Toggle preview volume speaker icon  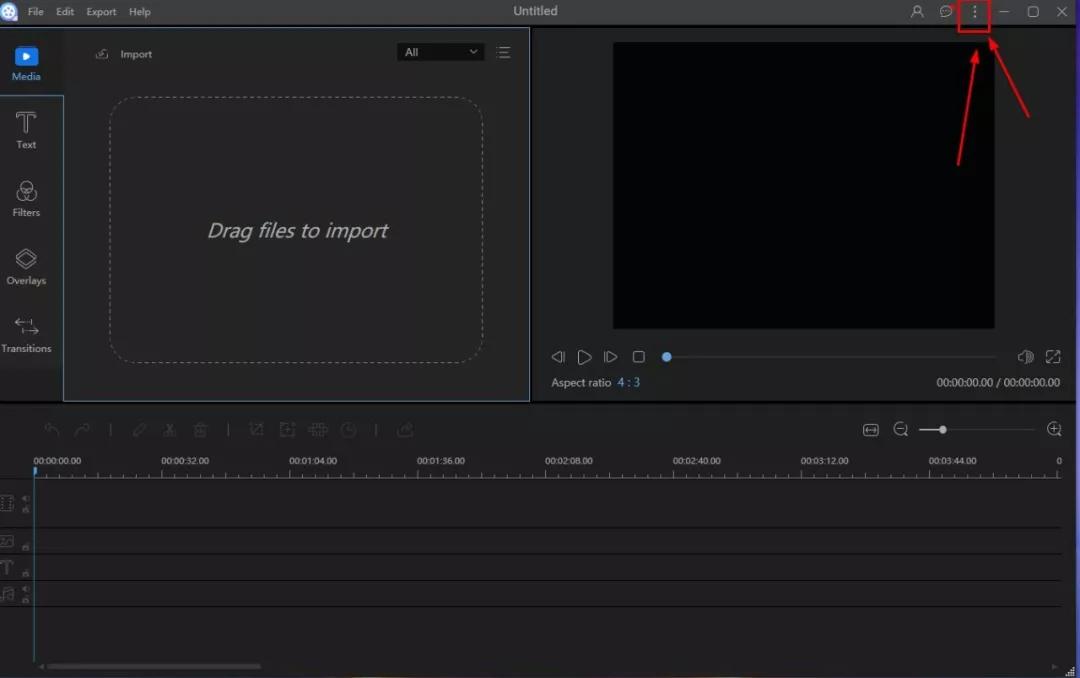[1025, 357]
